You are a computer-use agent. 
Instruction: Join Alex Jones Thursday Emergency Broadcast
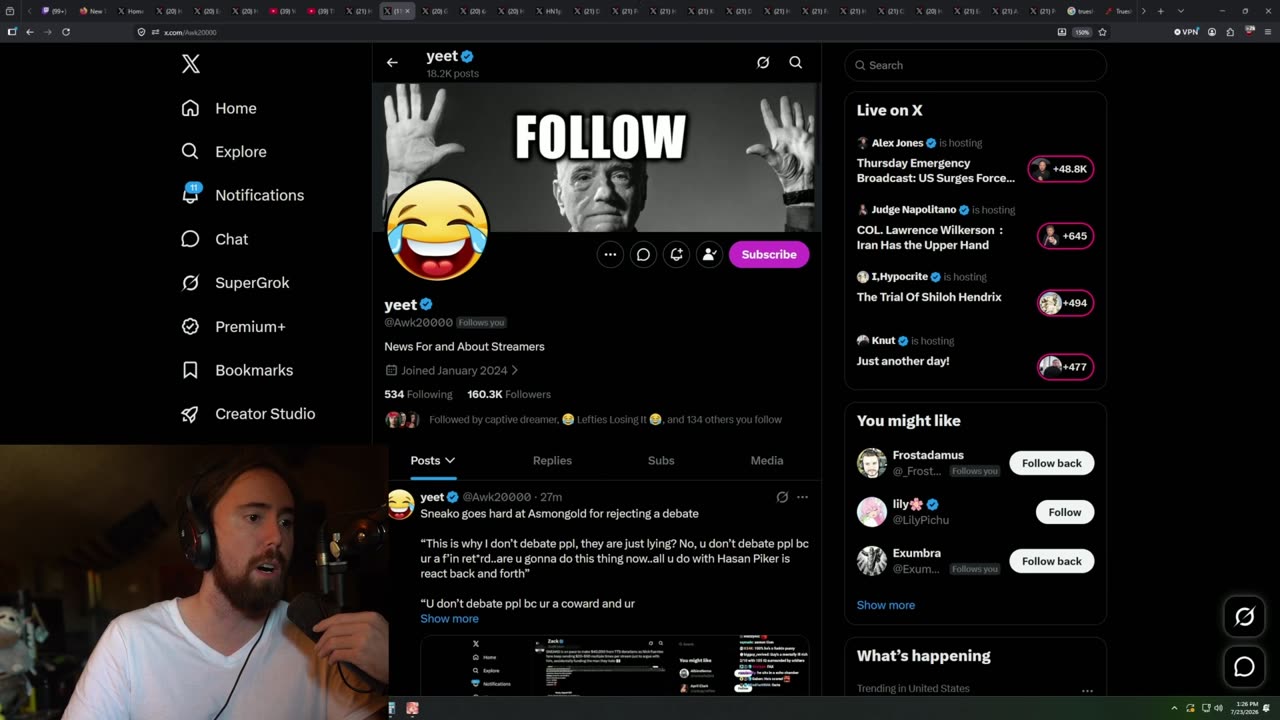click(x=936, y=170)
